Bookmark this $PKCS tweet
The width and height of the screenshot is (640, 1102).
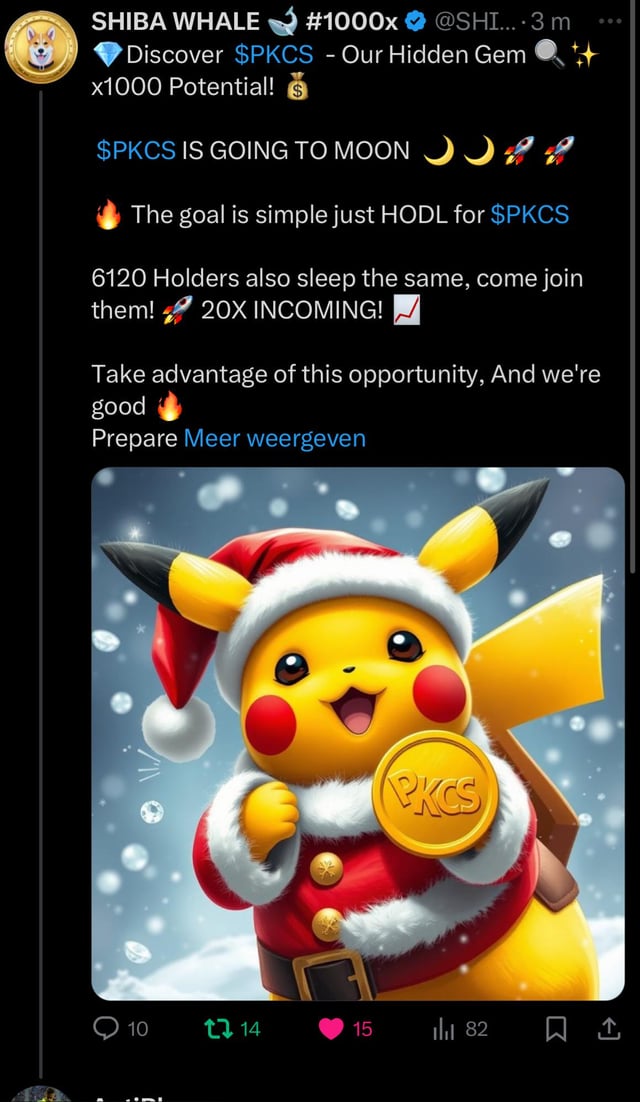pos(556,1030)
